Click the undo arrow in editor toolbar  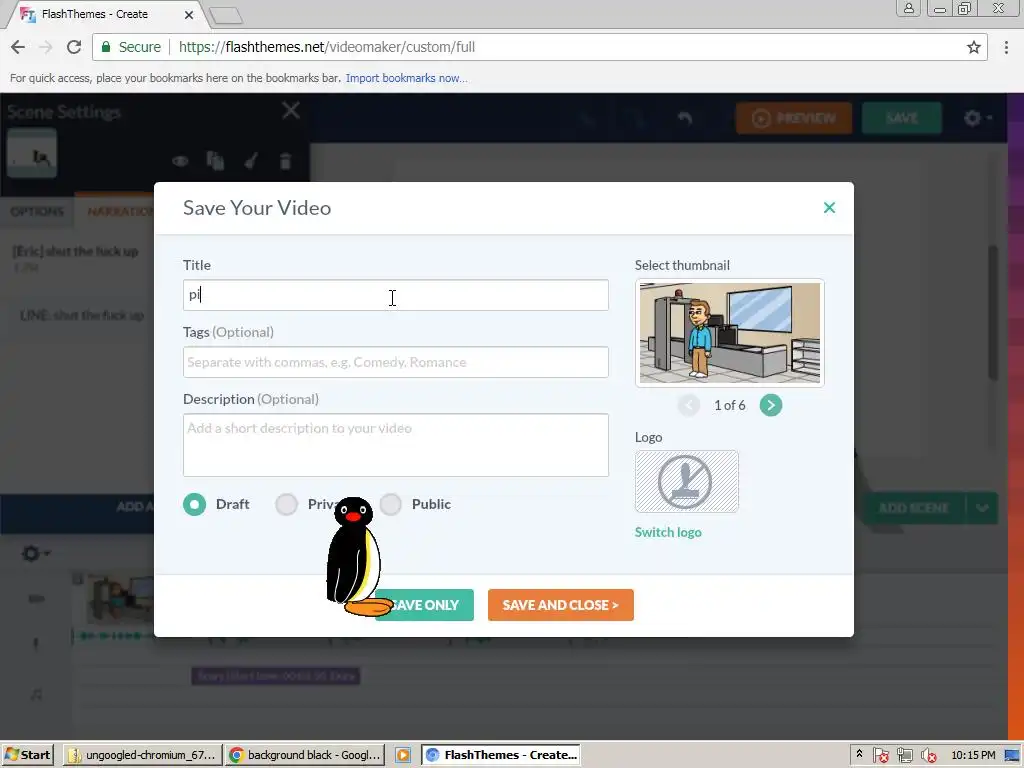(684, 118)
